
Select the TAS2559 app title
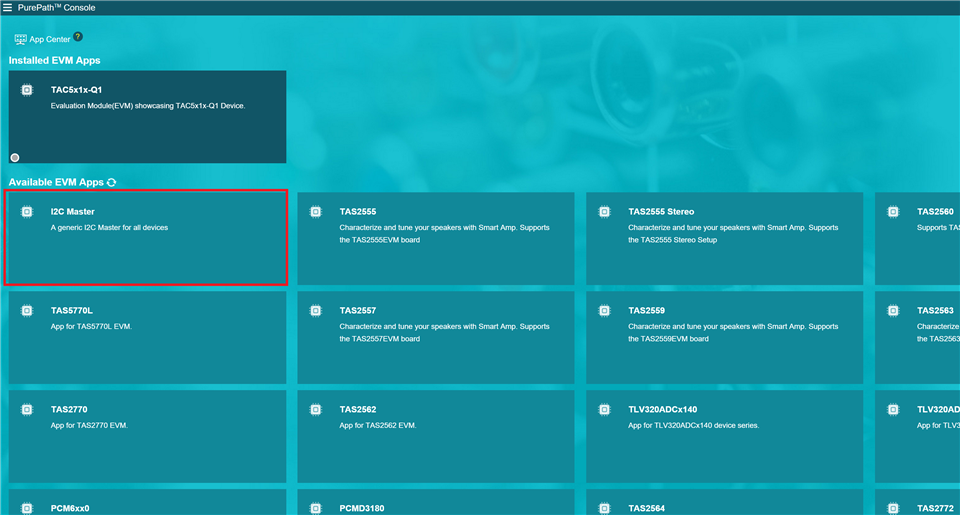pos(647,310)
